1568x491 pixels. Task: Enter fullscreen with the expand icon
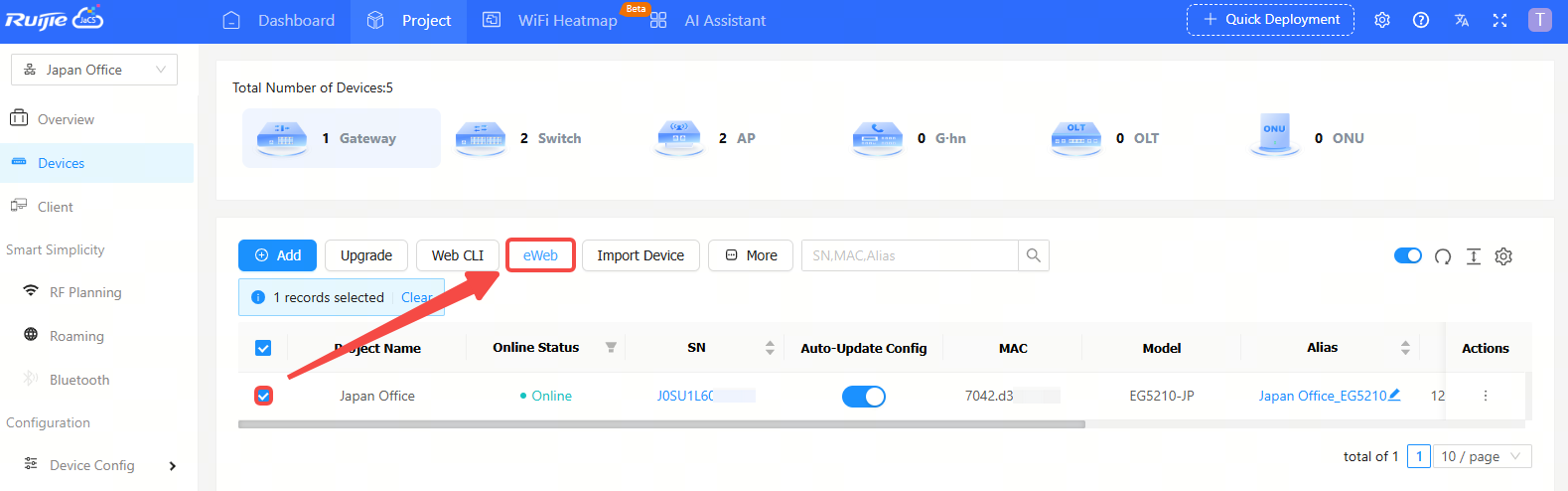(x=1499, y=20)
